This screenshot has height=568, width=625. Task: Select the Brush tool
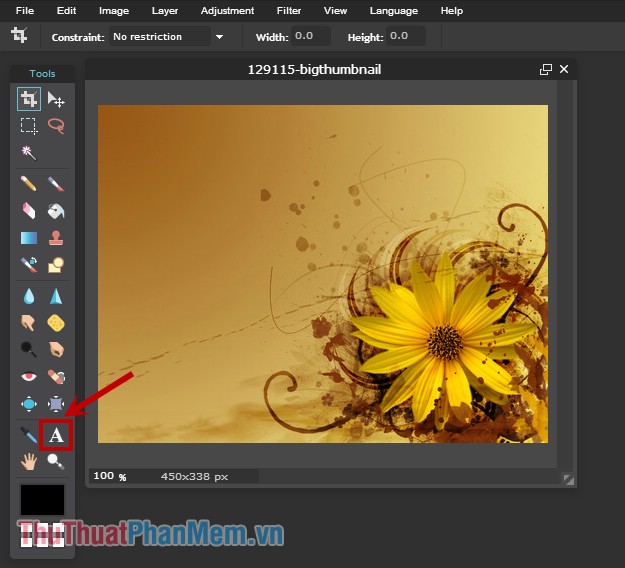tap(56, 184)
